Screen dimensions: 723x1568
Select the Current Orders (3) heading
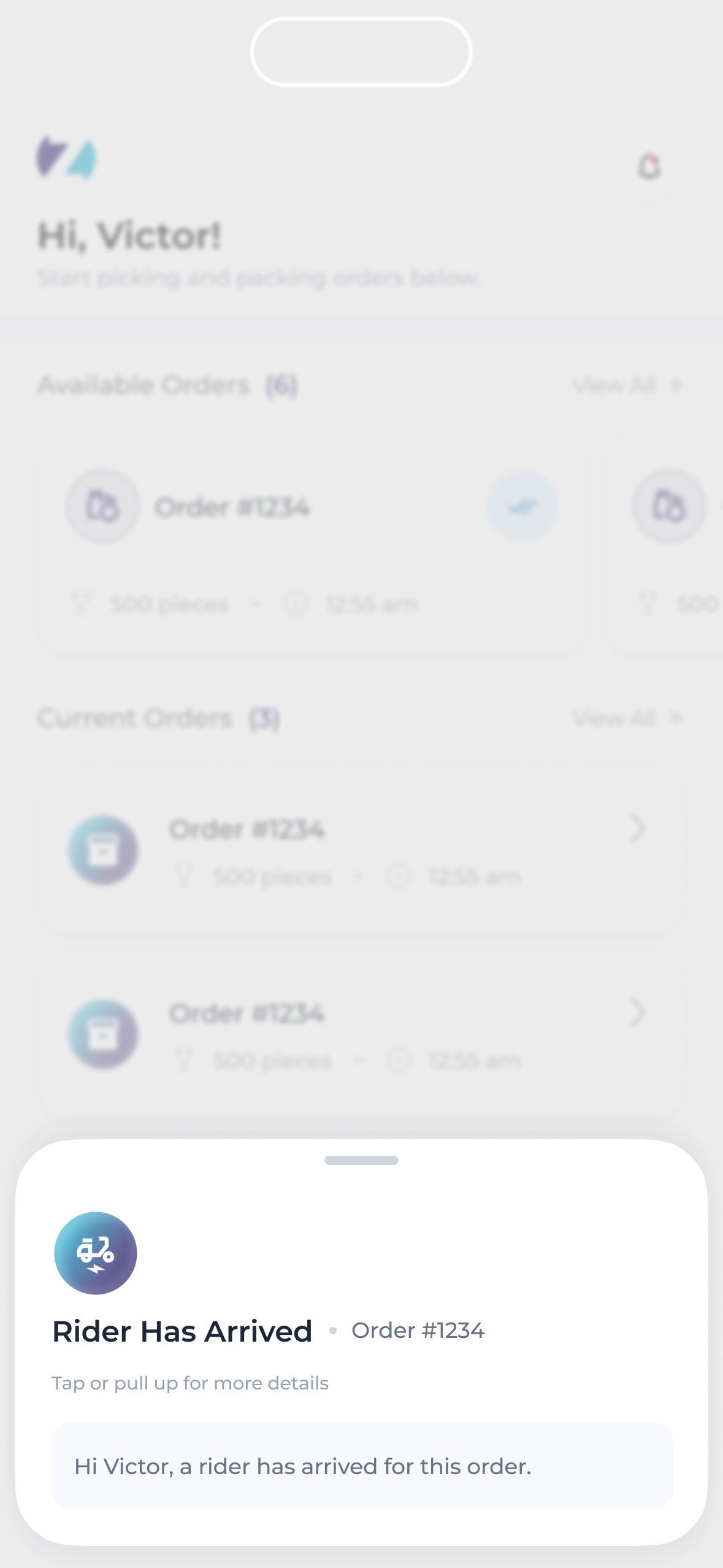[159, 718]
